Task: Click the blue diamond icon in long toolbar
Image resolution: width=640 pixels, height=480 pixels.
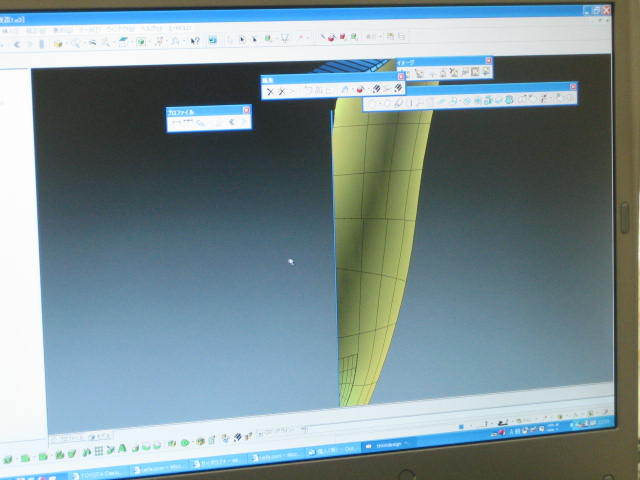Action: (x=467, y=100)
